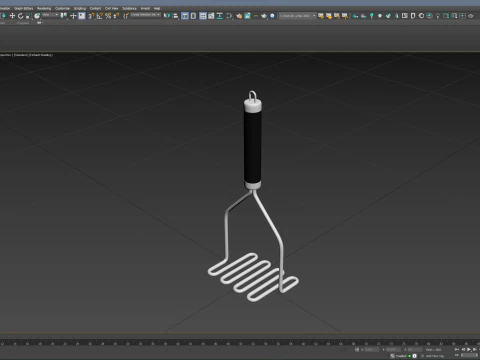
Task: Click the current frame number field
Action: click(469, 355)
